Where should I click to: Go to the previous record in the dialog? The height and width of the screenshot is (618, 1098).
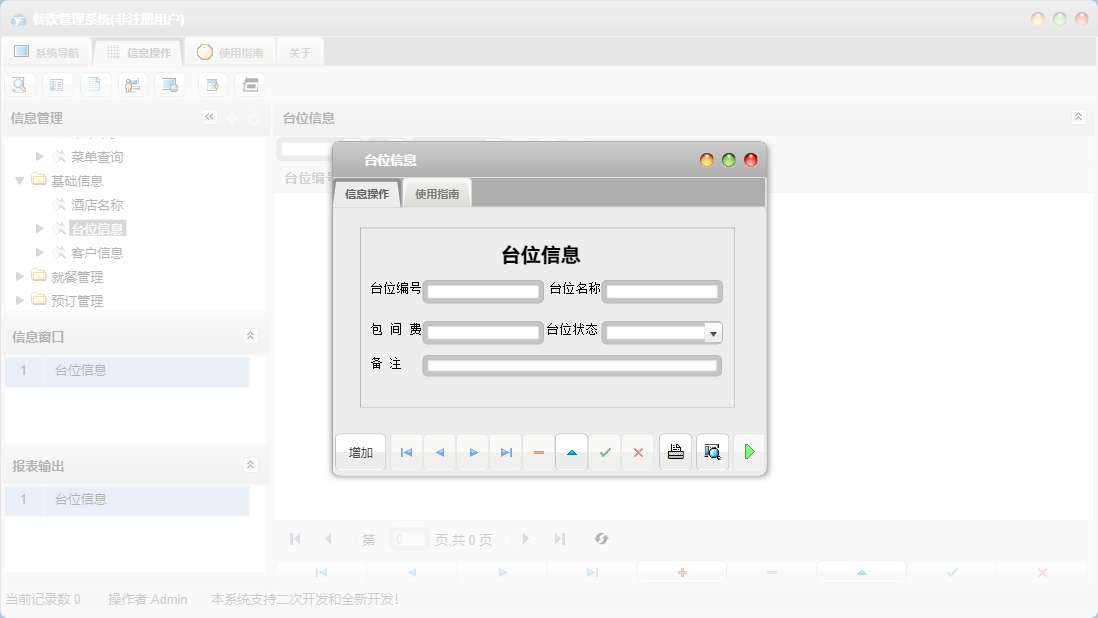tap(440, 453)
